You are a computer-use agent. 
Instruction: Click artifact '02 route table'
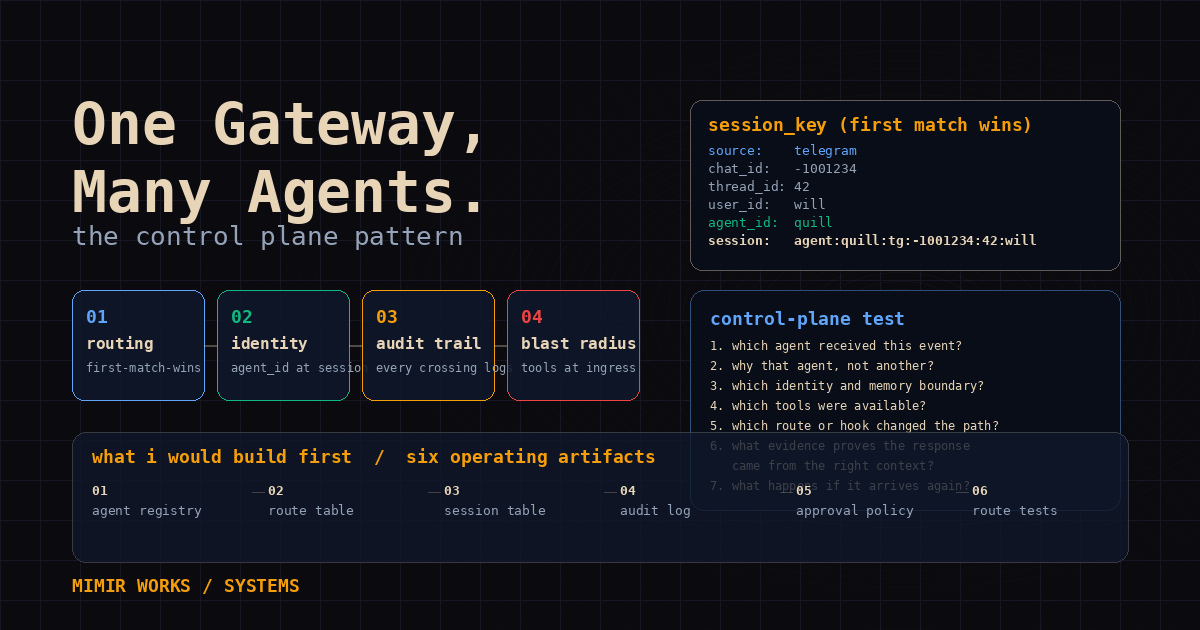[311, 501]
